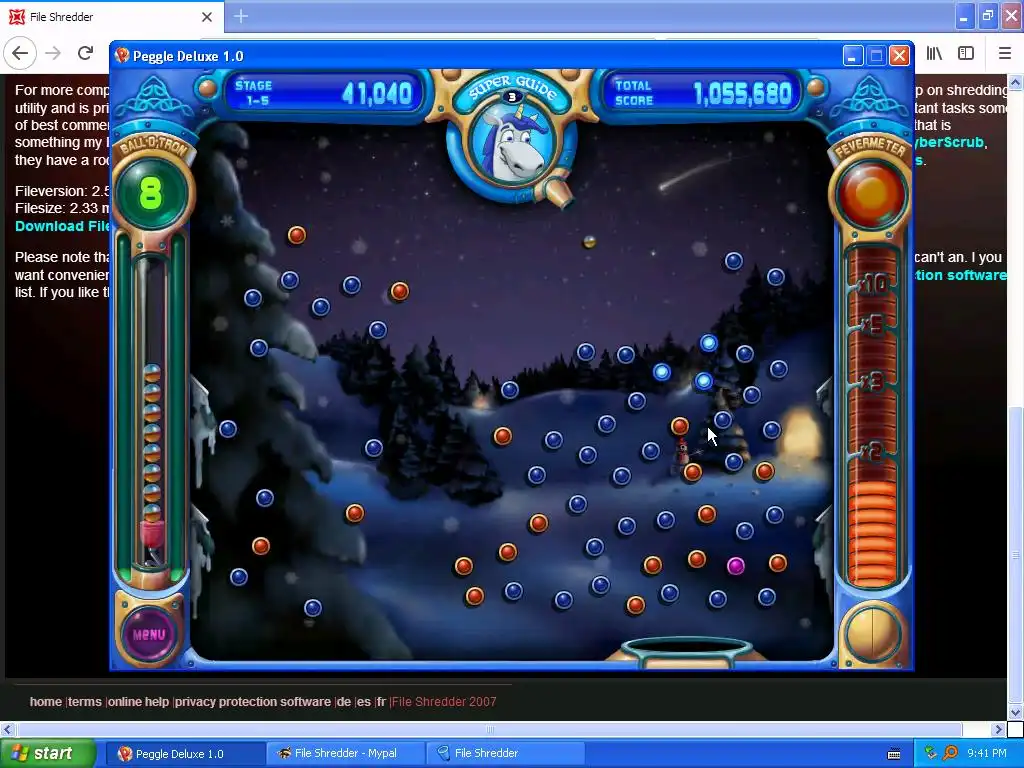1024x768 pixels.
Task: Click the golden dial below the Fevermeter
Action: pyautogui.click(x=872, y=633)
